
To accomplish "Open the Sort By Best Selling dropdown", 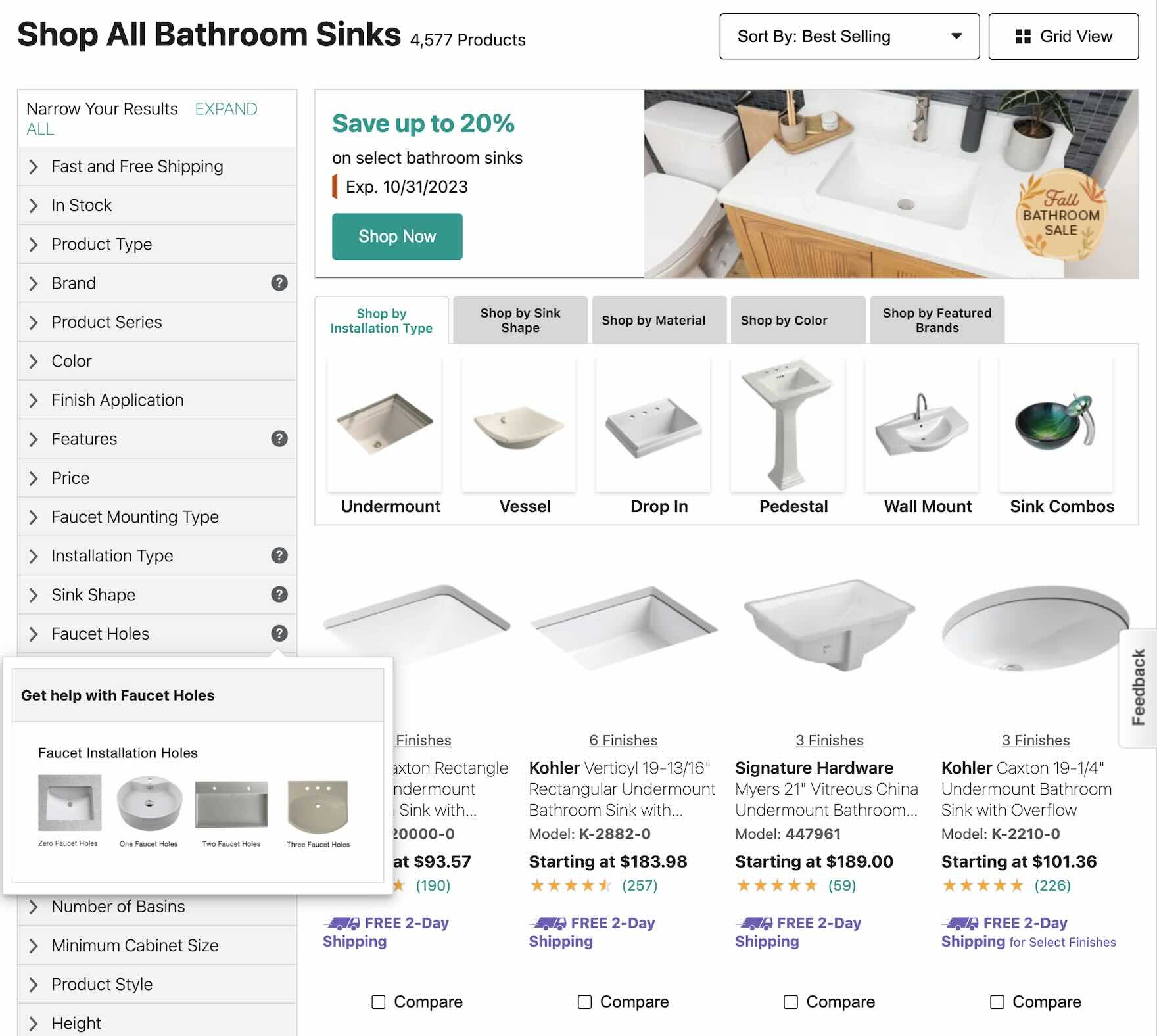I will (x=849, y=37).
